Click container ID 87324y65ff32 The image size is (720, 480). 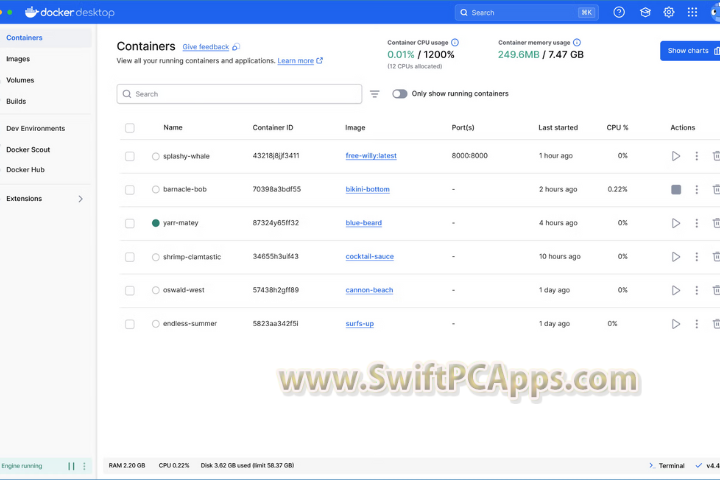(276, 223)
